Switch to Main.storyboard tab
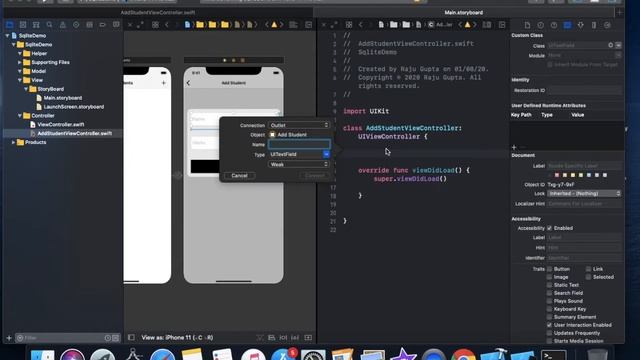 pyautogui.click(x=464, y=13)
